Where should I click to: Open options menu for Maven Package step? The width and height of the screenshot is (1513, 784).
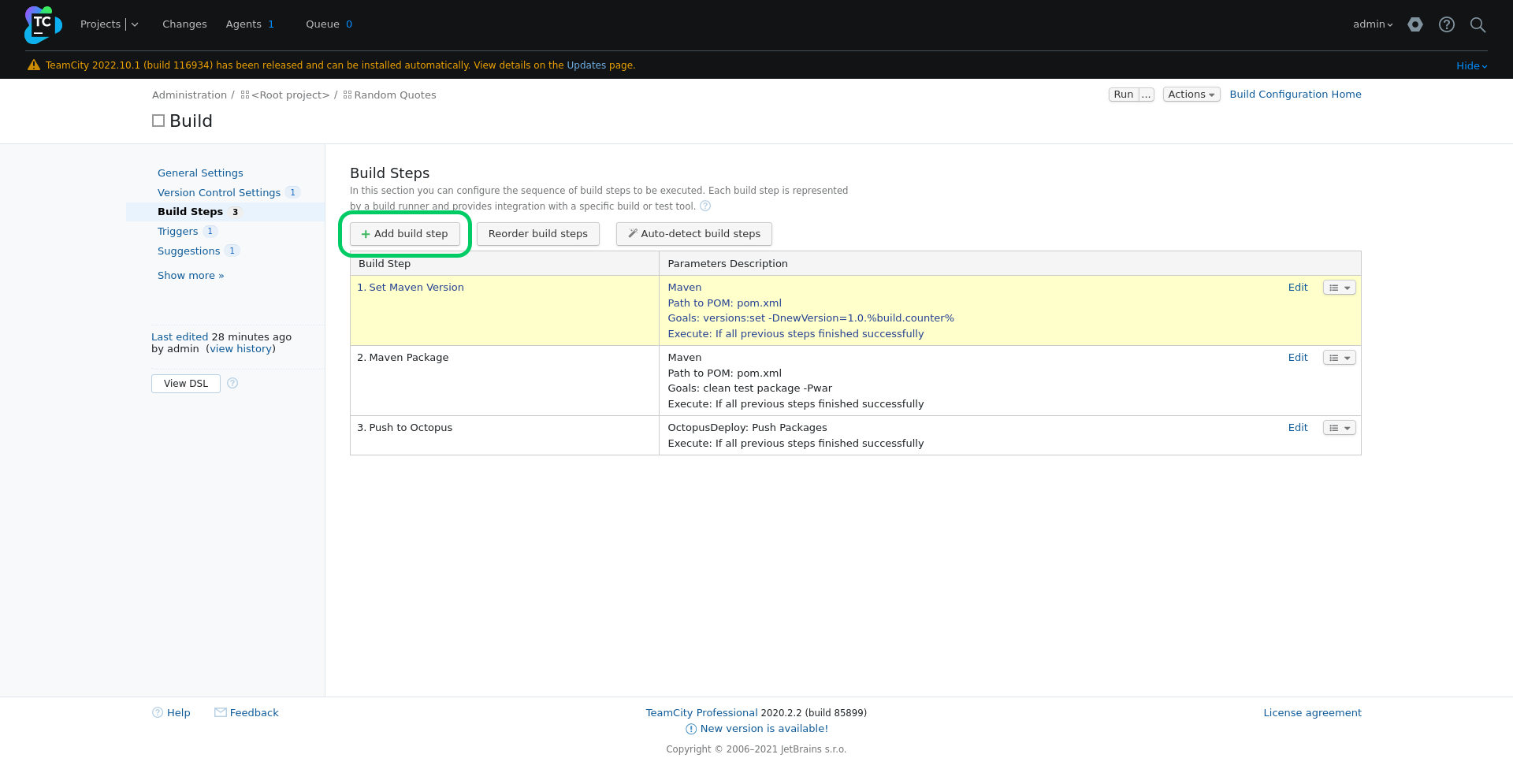coord(1339,358)
